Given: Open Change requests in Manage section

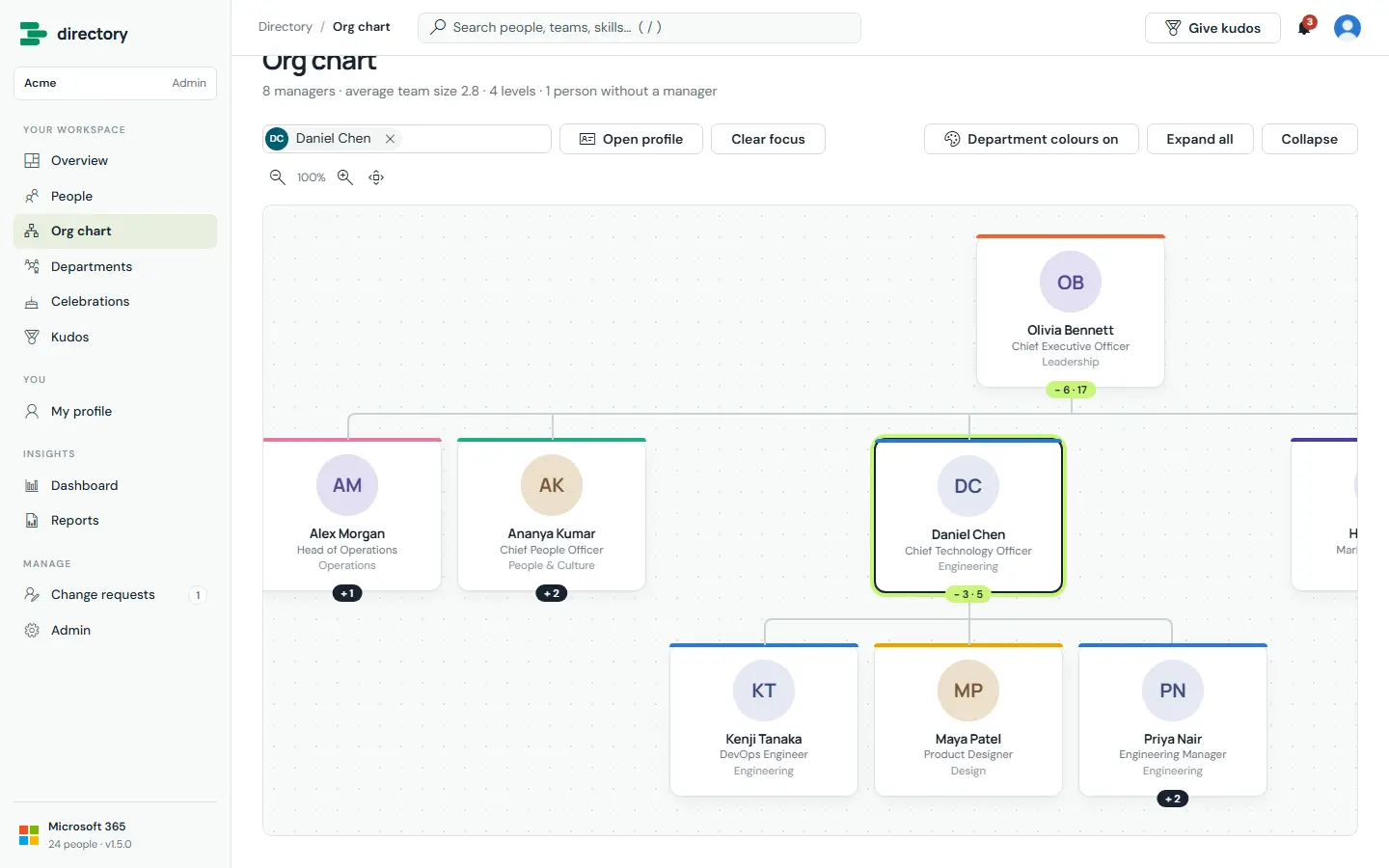Looking at the screenshot, I should click(115, 595).
